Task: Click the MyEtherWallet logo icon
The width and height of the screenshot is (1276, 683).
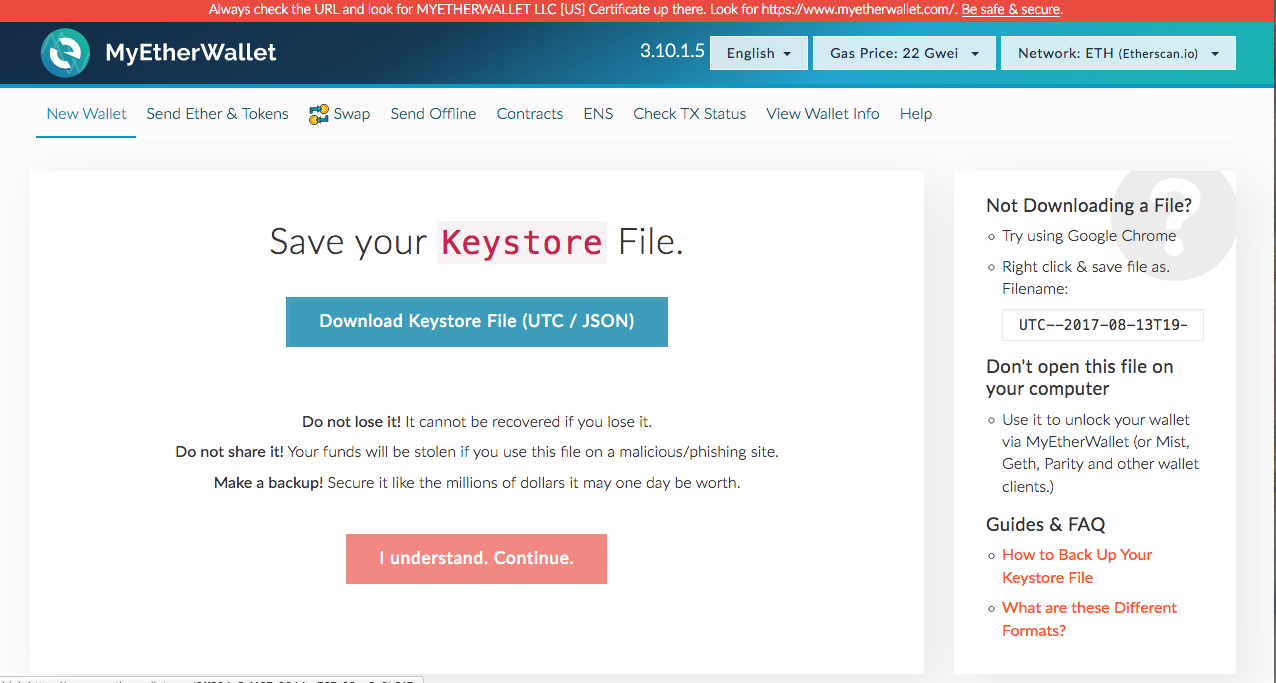Action: tap(65, 53)
